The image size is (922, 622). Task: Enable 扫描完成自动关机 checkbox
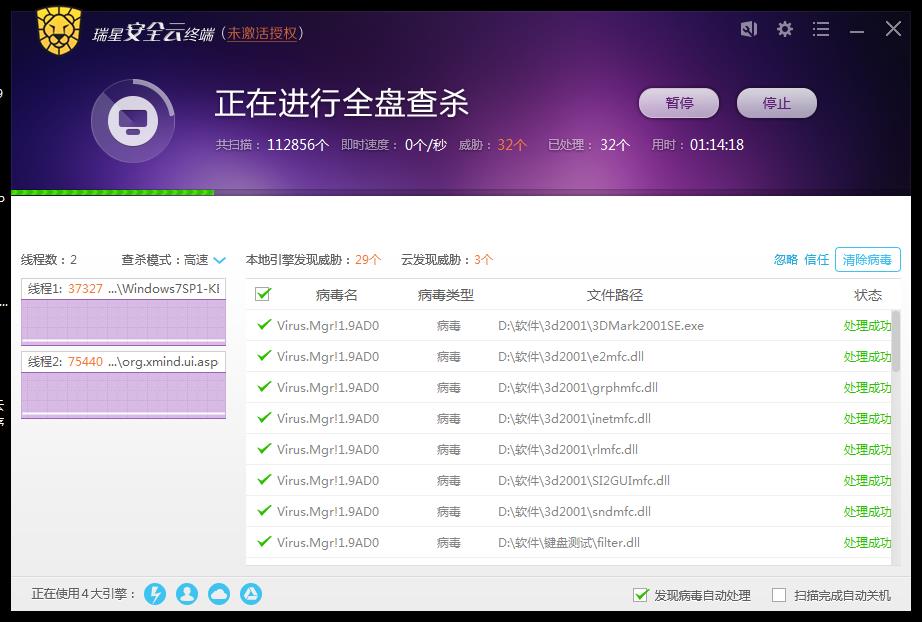click(779, 595)
